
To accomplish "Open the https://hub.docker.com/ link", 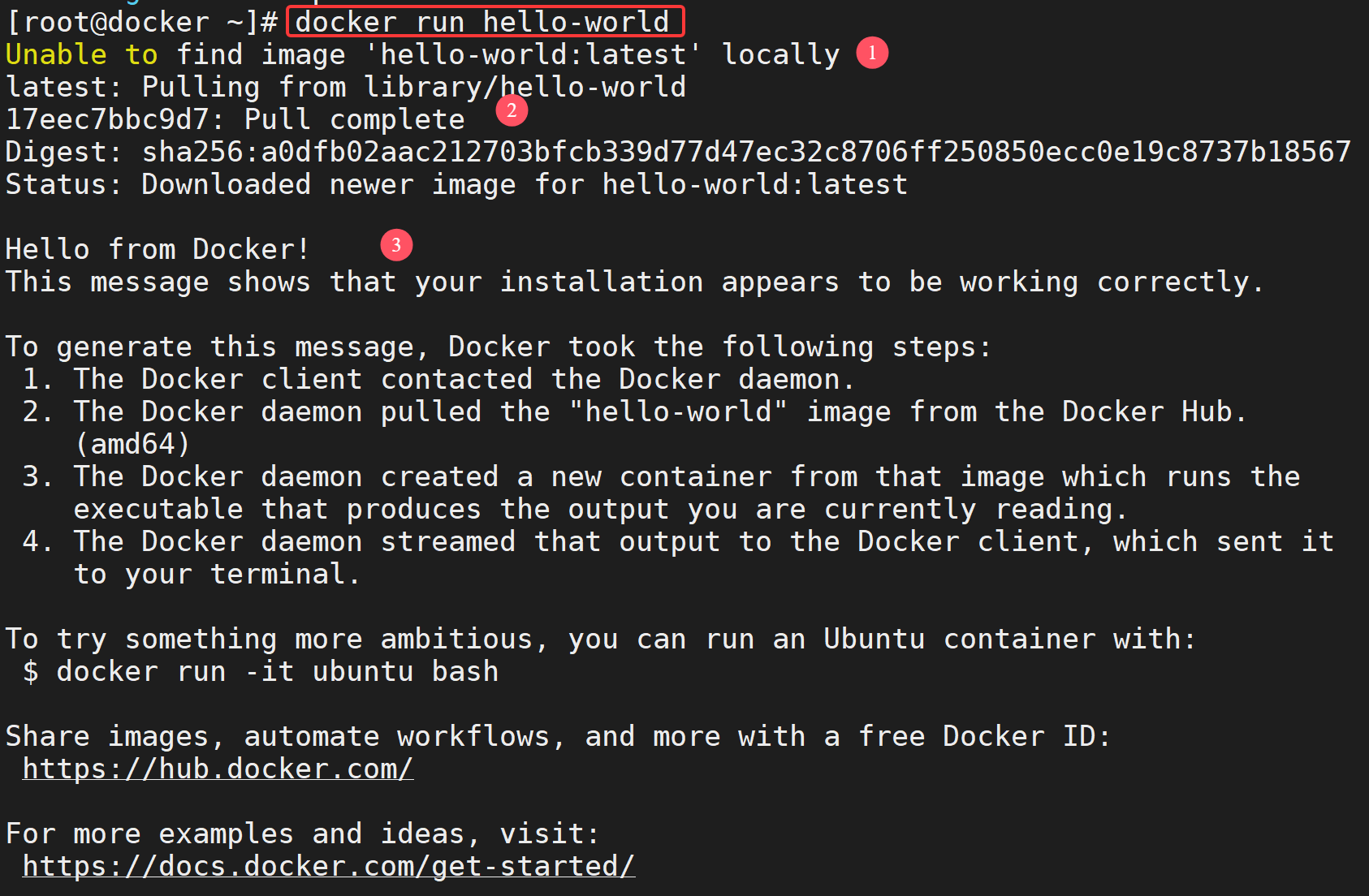I will [218, 769].
